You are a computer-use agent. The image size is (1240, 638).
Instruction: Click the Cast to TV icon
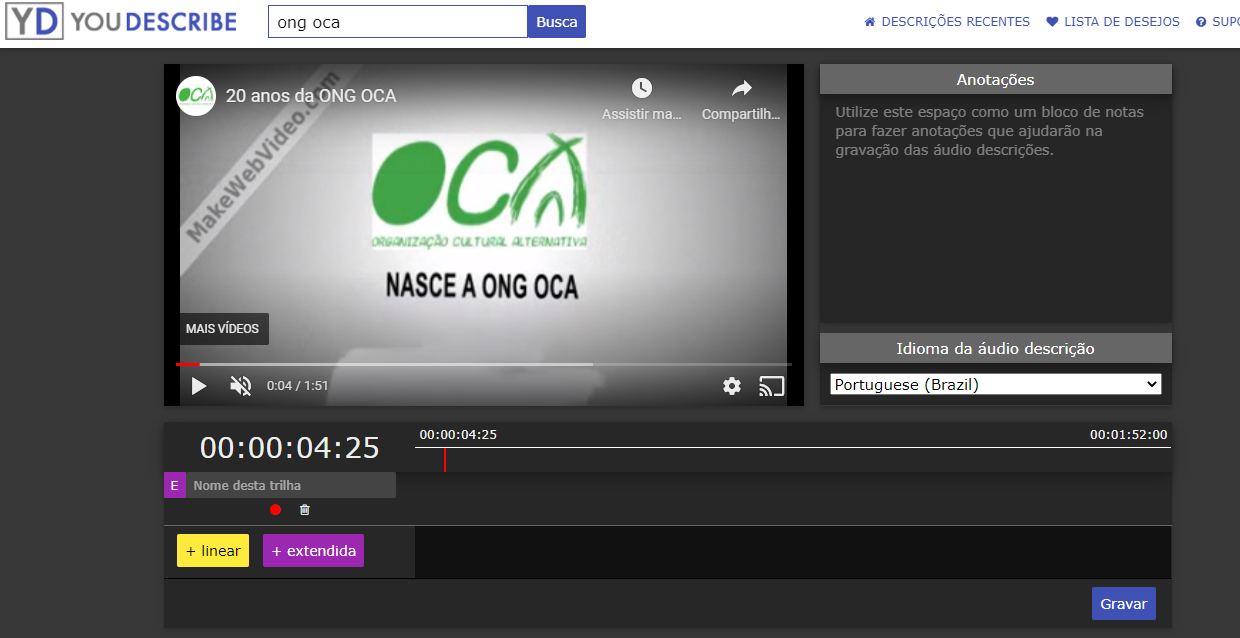[771, 386]
